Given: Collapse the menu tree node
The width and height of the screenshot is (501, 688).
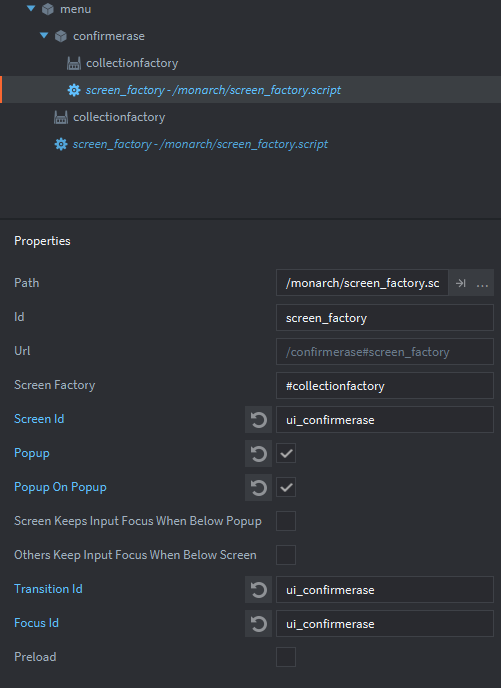Looking at the screenshot, I should (x=31, y=8).
